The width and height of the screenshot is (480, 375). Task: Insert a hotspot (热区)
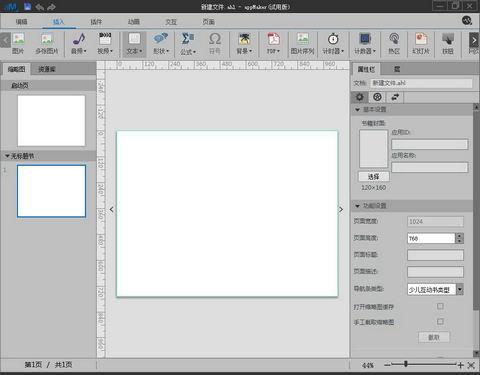click(x=394, y=44)
